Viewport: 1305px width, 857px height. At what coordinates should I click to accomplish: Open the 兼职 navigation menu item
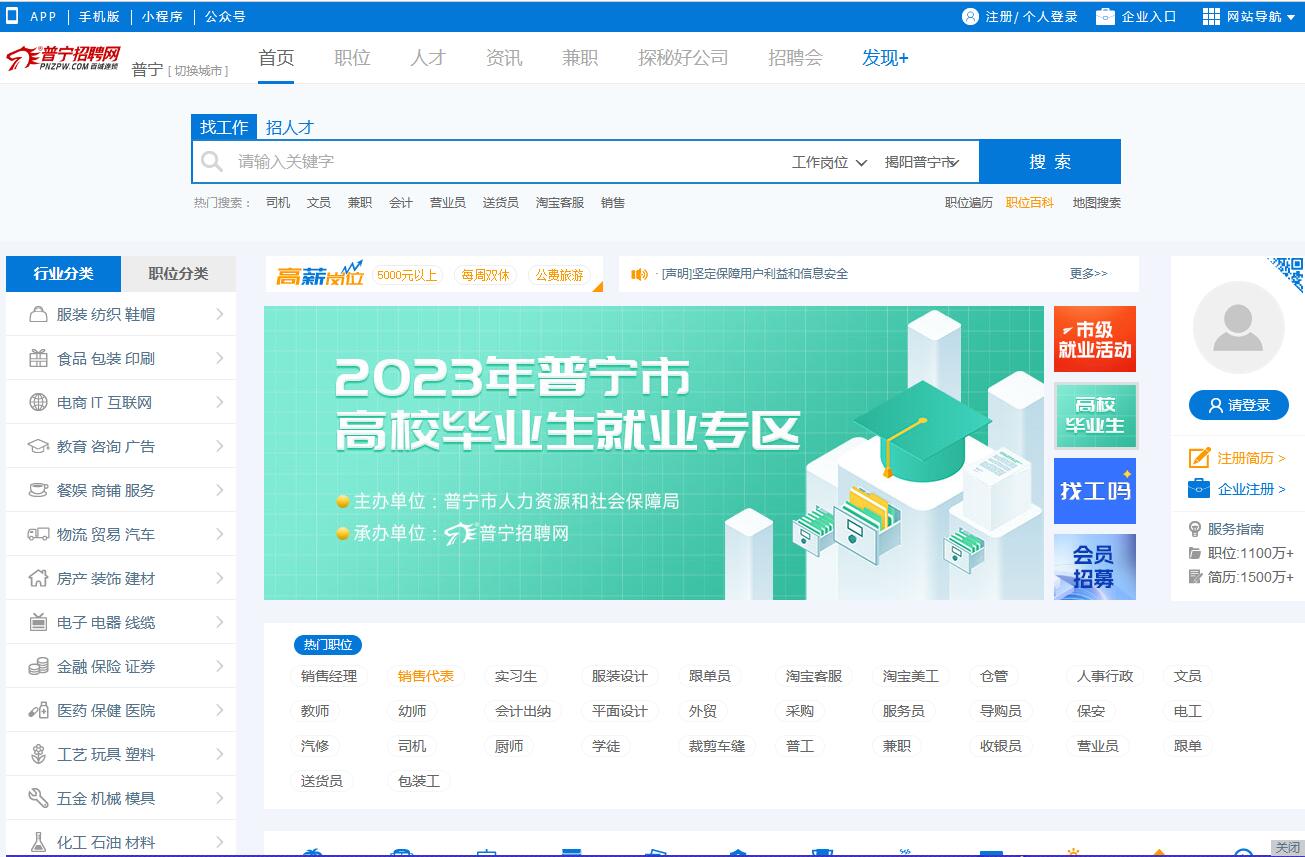click(x=580, y=58)
